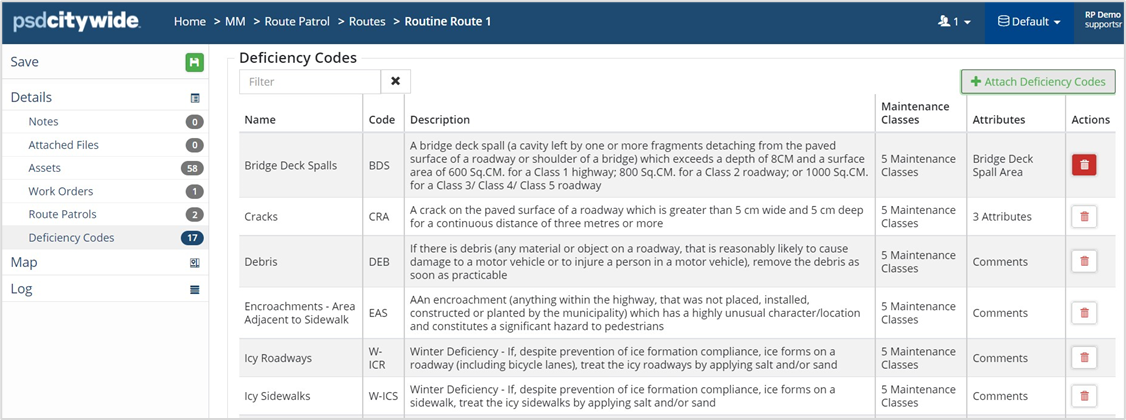1126x420 pixels.
Task: Open the user account dropdown
Action: 952,21
